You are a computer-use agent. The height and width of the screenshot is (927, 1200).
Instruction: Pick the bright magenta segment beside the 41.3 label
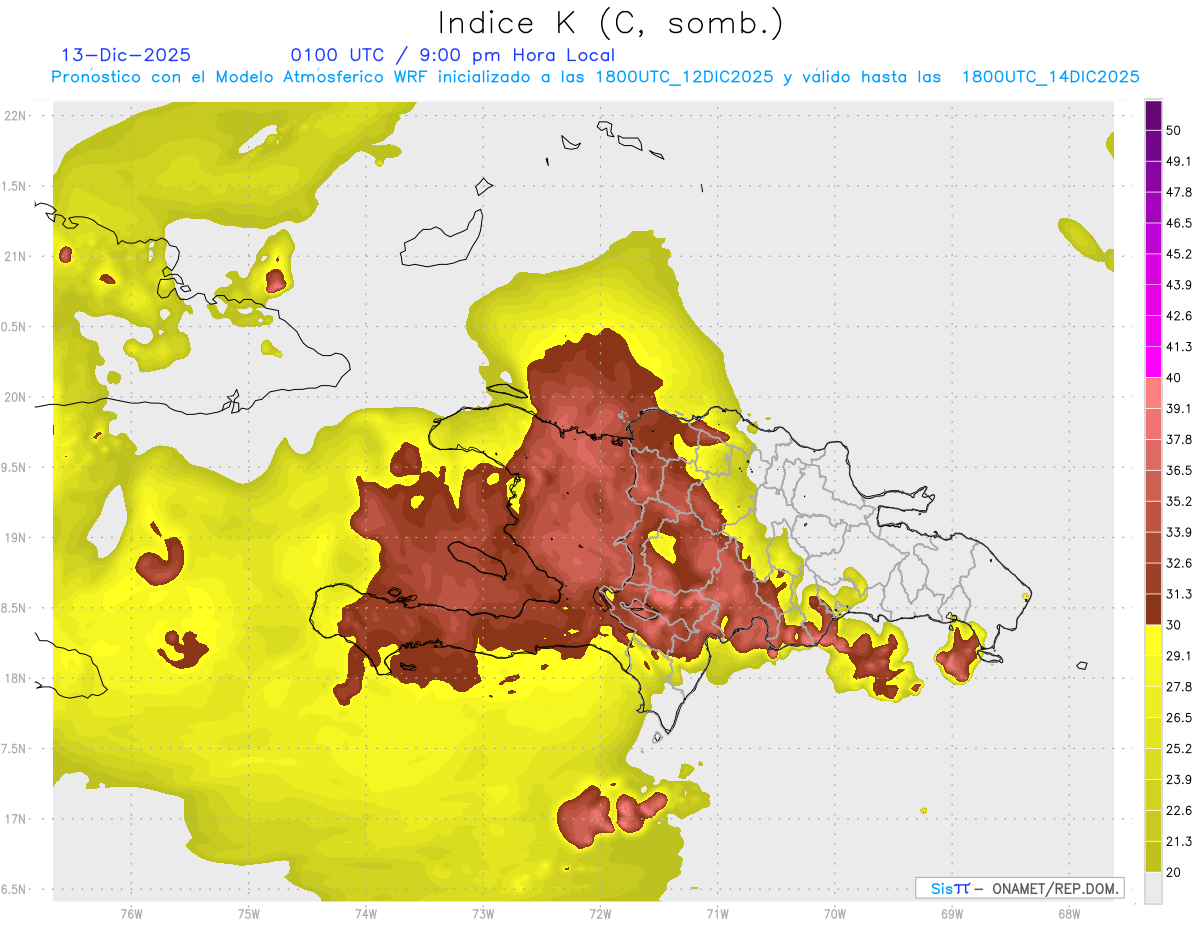pyautogui.click(x=1154, y=360)
